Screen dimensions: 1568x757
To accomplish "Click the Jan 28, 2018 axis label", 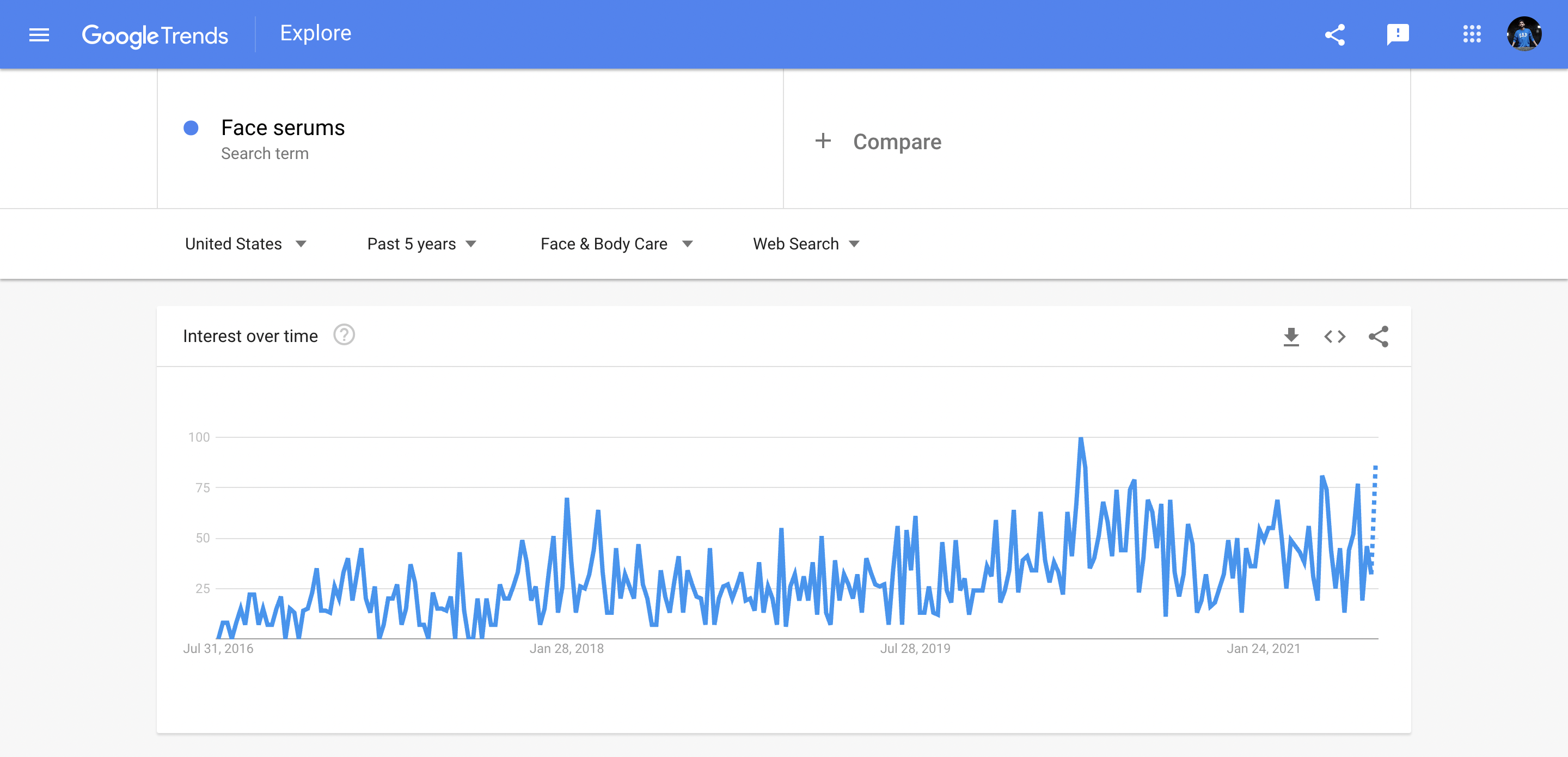I will point(566,649).
